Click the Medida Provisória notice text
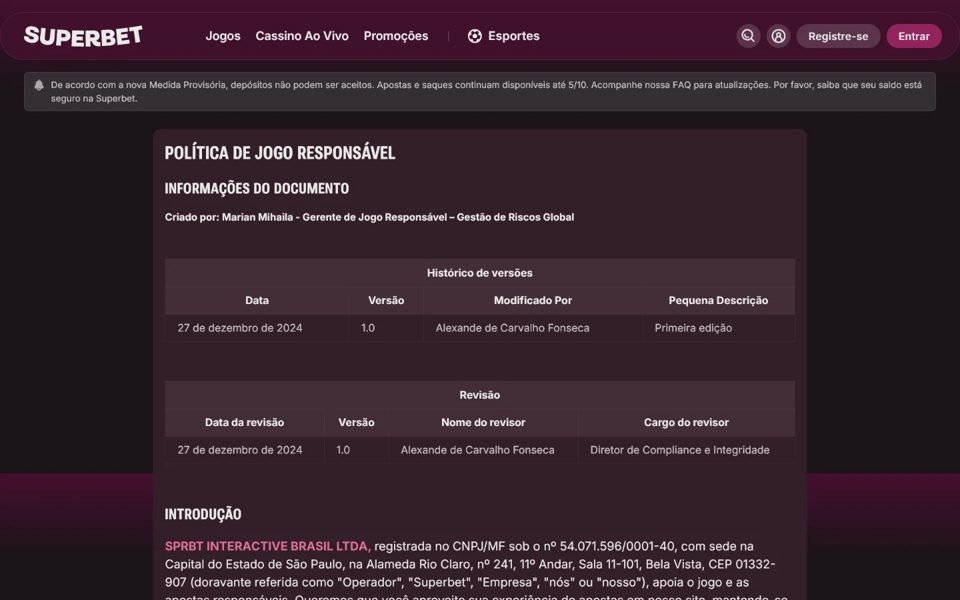Screen dimensions: 960x600 point(486,92)
